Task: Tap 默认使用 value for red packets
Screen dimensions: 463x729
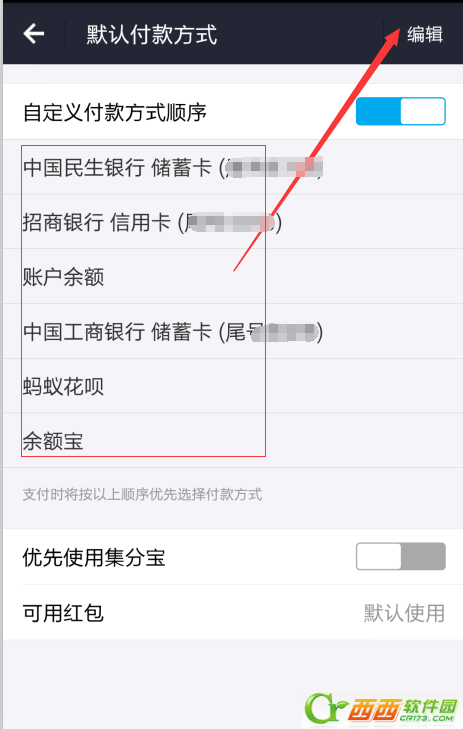Action: click(404, 613)
